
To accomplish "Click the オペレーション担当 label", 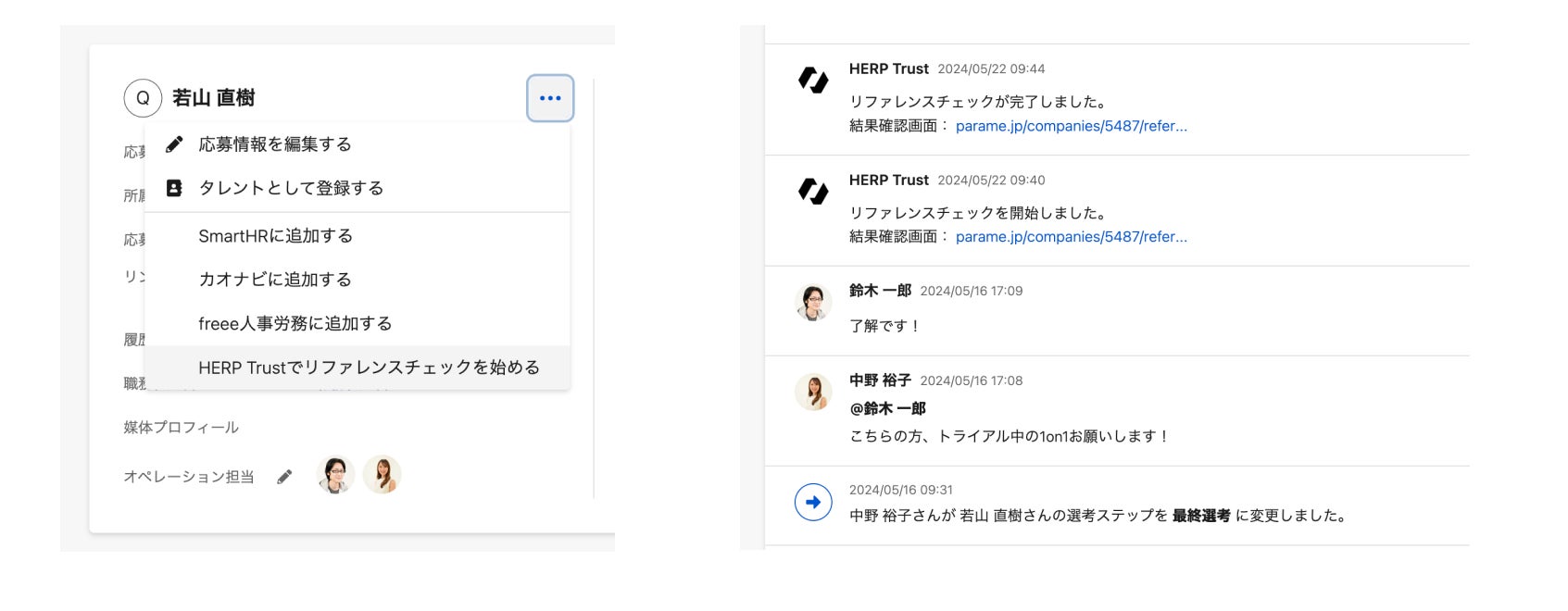I will point(189,477).
